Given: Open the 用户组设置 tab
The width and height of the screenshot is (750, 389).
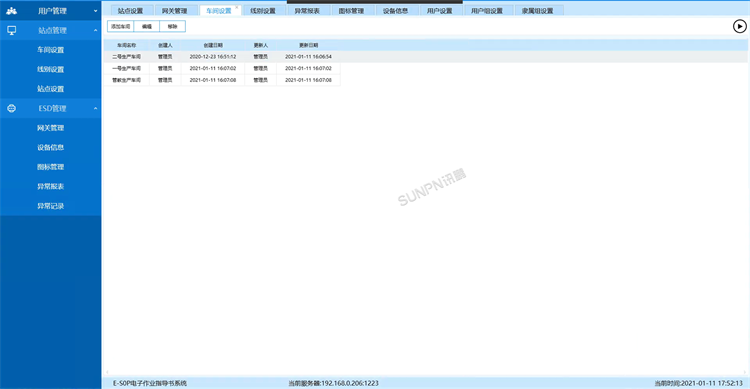Looking at the screenshot, I should (487, 11).
